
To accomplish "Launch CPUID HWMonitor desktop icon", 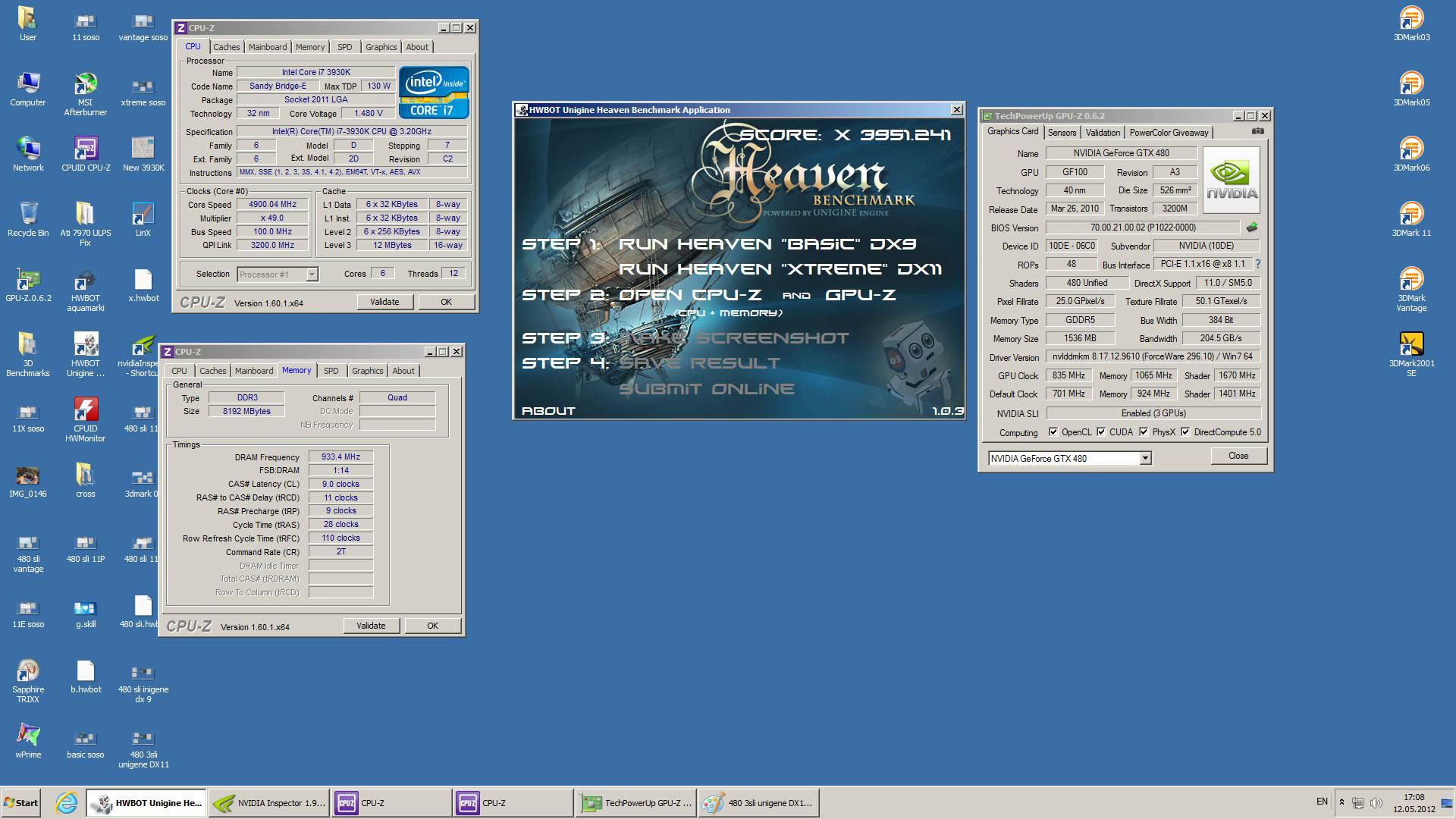I will [85, 419].
